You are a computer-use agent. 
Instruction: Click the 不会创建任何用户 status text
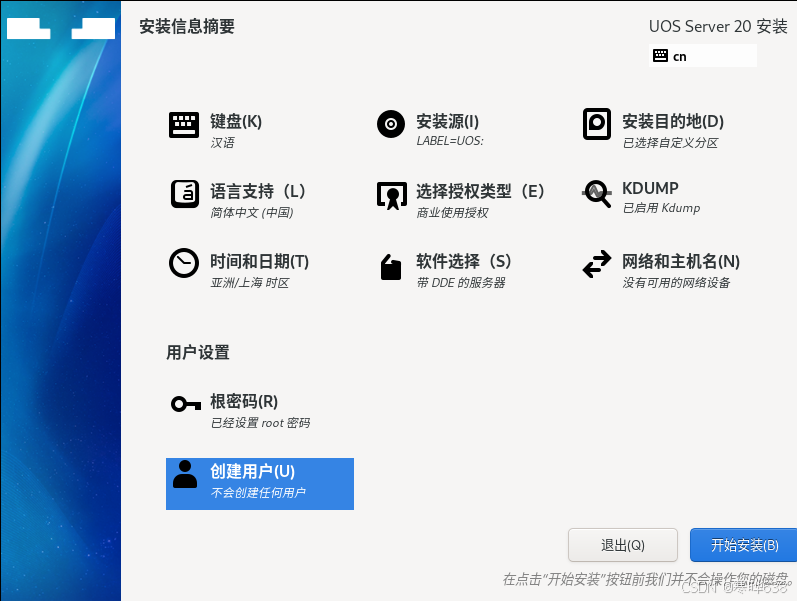[x=258, y=493]
